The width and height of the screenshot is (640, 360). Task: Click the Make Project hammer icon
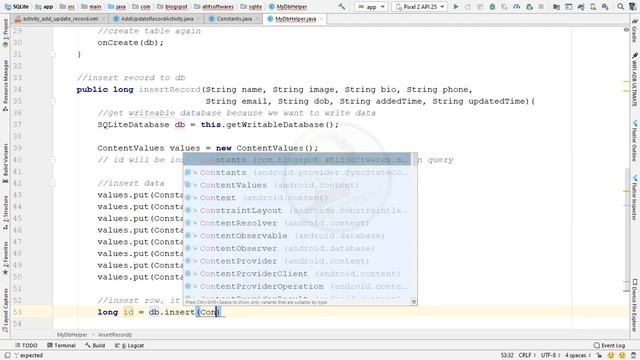pyautogui.click(x=342, y=7)
